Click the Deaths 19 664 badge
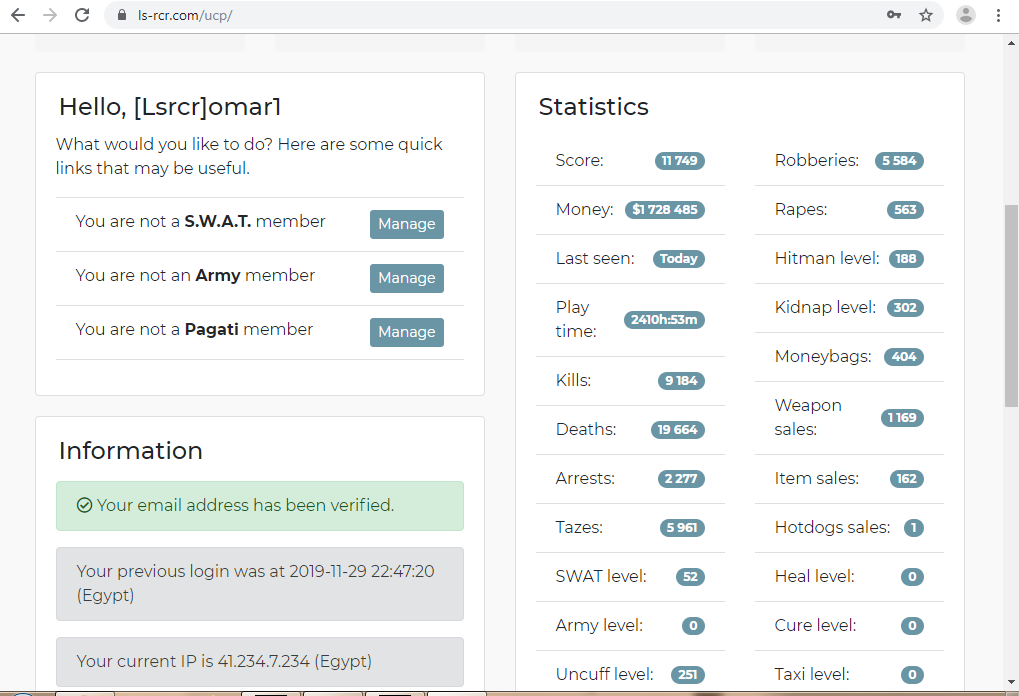1019x696 pixels. (678, 430)
